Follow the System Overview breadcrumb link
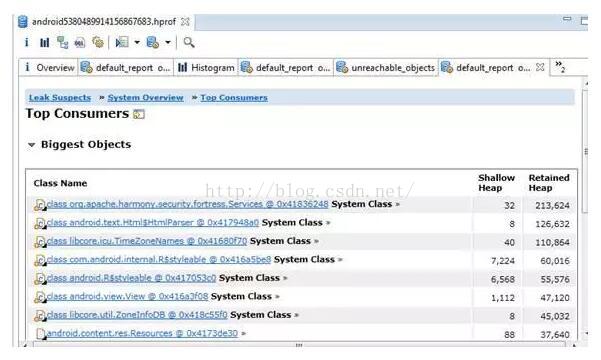 (145, 98)
